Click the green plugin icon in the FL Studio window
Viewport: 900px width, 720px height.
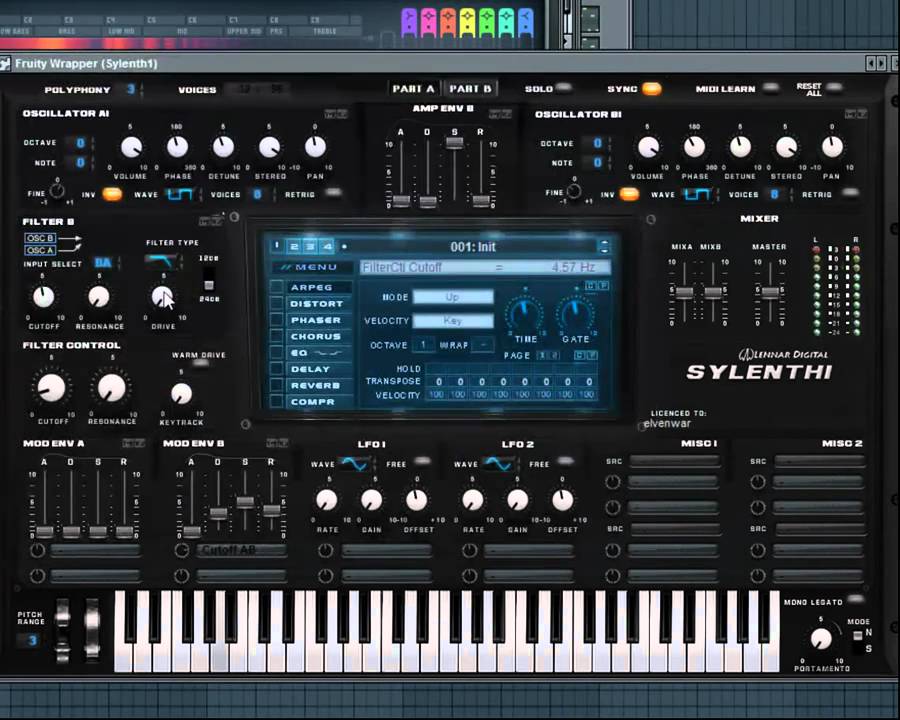(487, 22)
